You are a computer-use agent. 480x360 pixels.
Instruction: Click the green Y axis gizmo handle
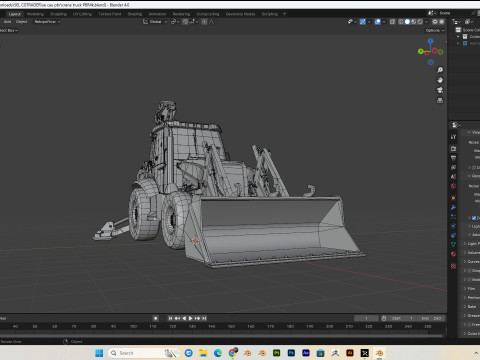pyautogui.click(x=421, y=51)
